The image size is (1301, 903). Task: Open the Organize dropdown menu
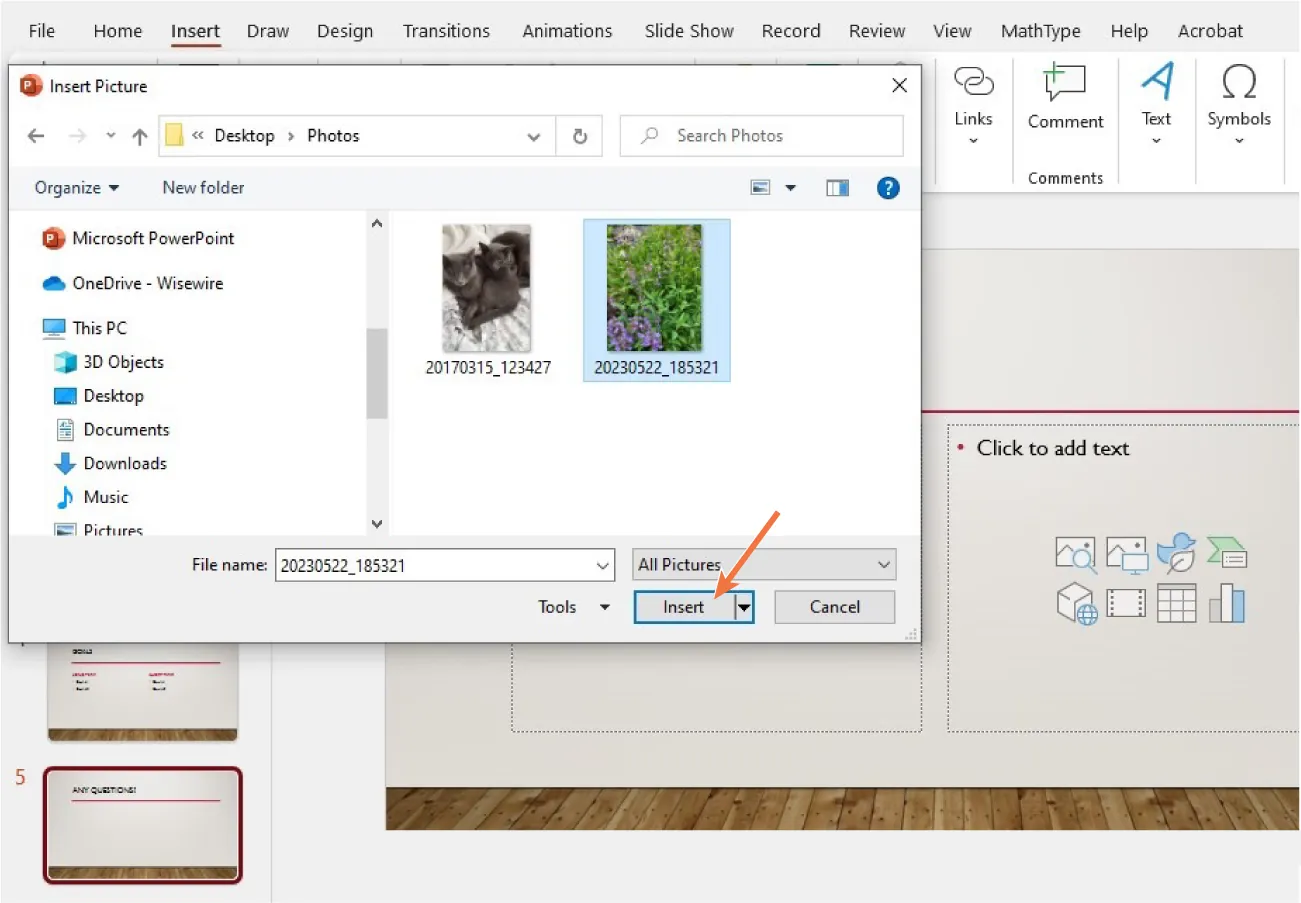point(76,187)
